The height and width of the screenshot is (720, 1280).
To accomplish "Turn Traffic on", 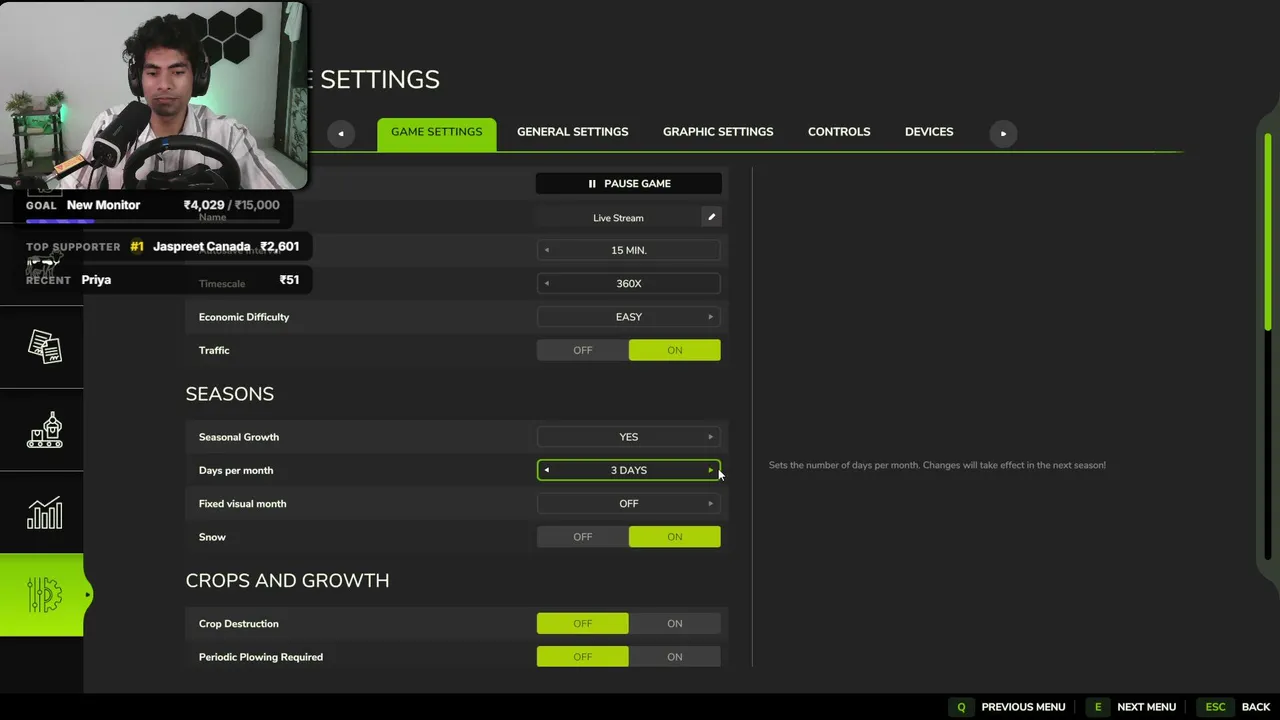I will click(x=675, y=350).
